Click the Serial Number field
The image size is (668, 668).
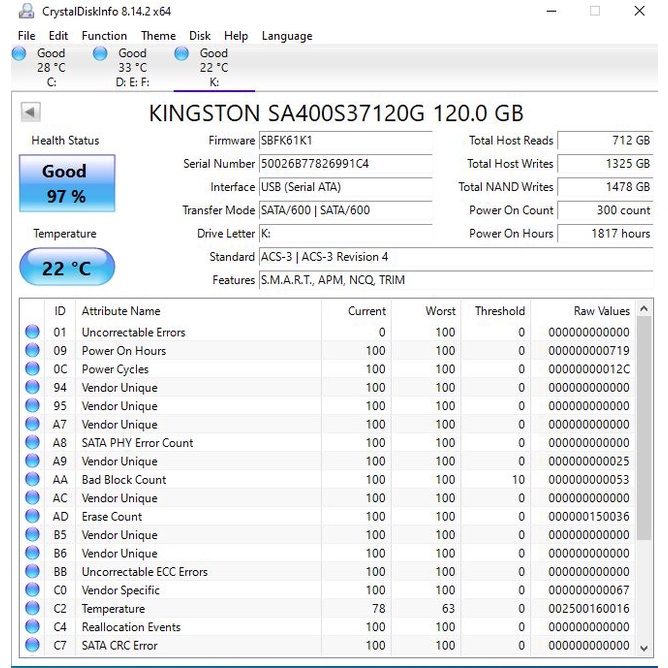345,164
